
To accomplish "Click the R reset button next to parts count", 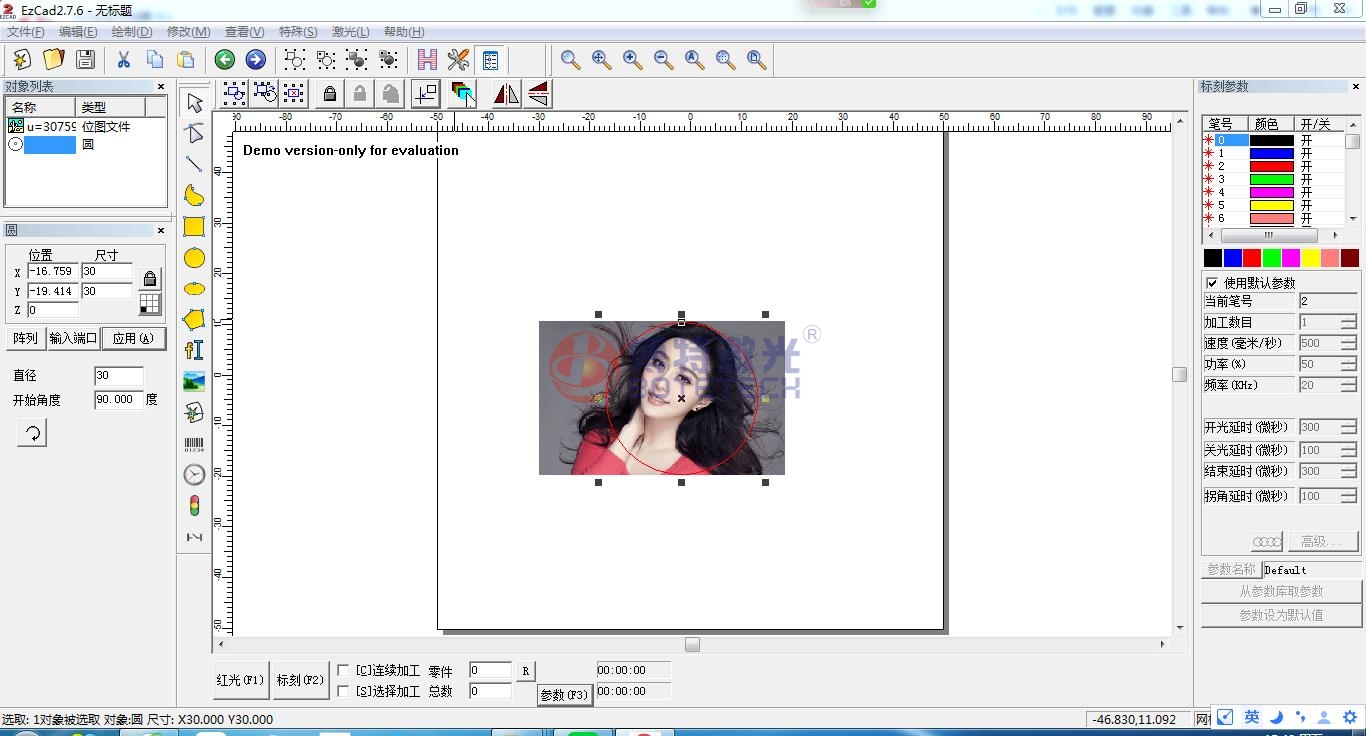I will [x=526, y=670].
